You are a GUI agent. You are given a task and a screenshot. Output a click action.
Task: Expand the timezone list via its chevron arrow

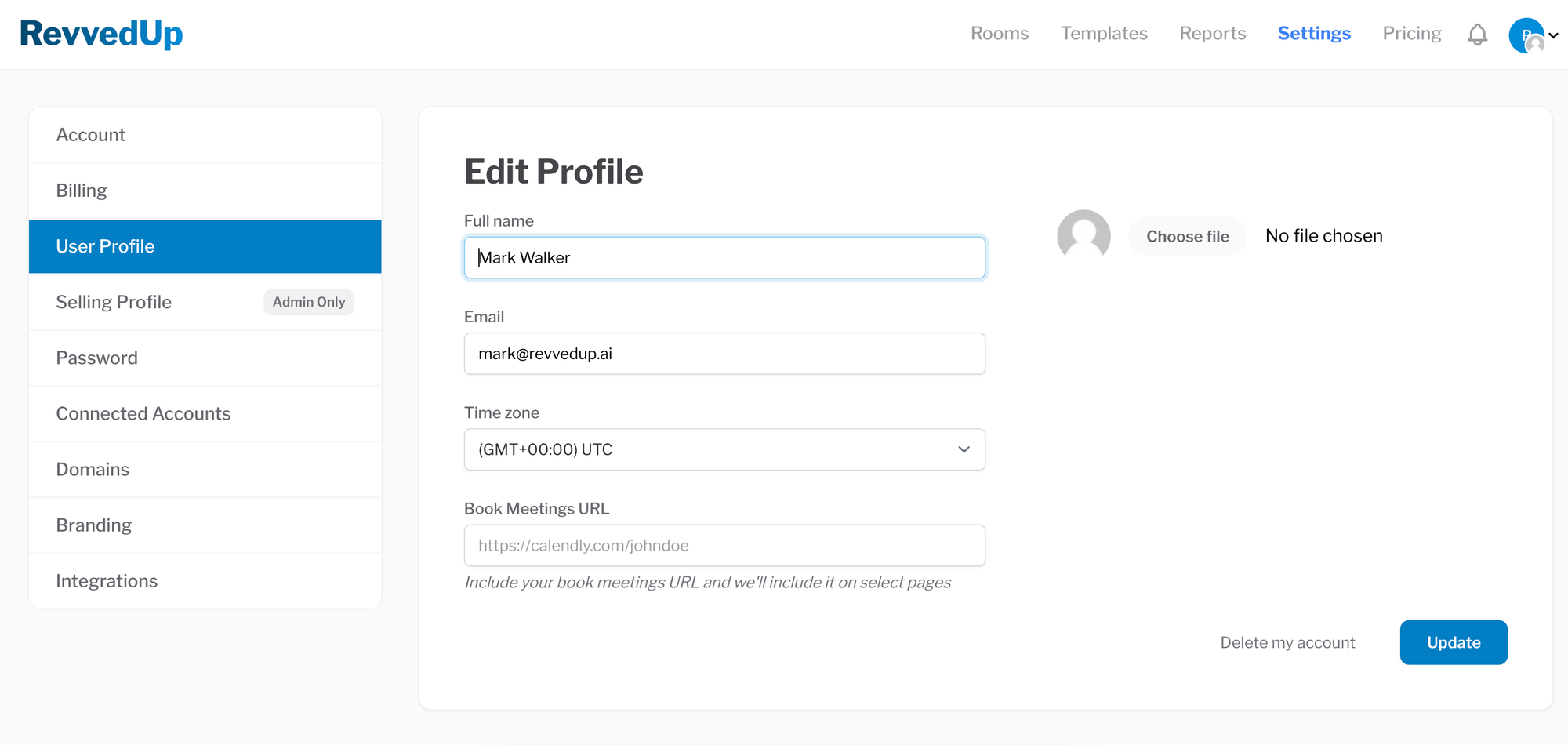[963, 449]
